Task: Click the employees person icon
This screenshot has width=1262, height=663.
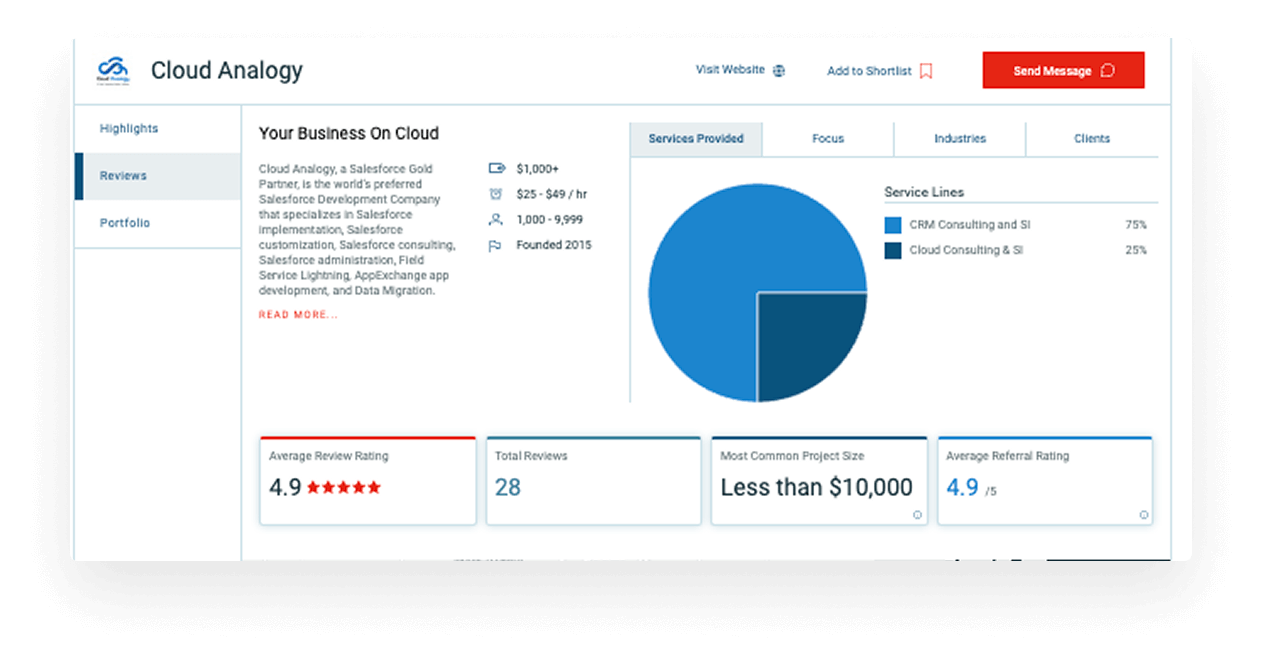Action: 496,219
